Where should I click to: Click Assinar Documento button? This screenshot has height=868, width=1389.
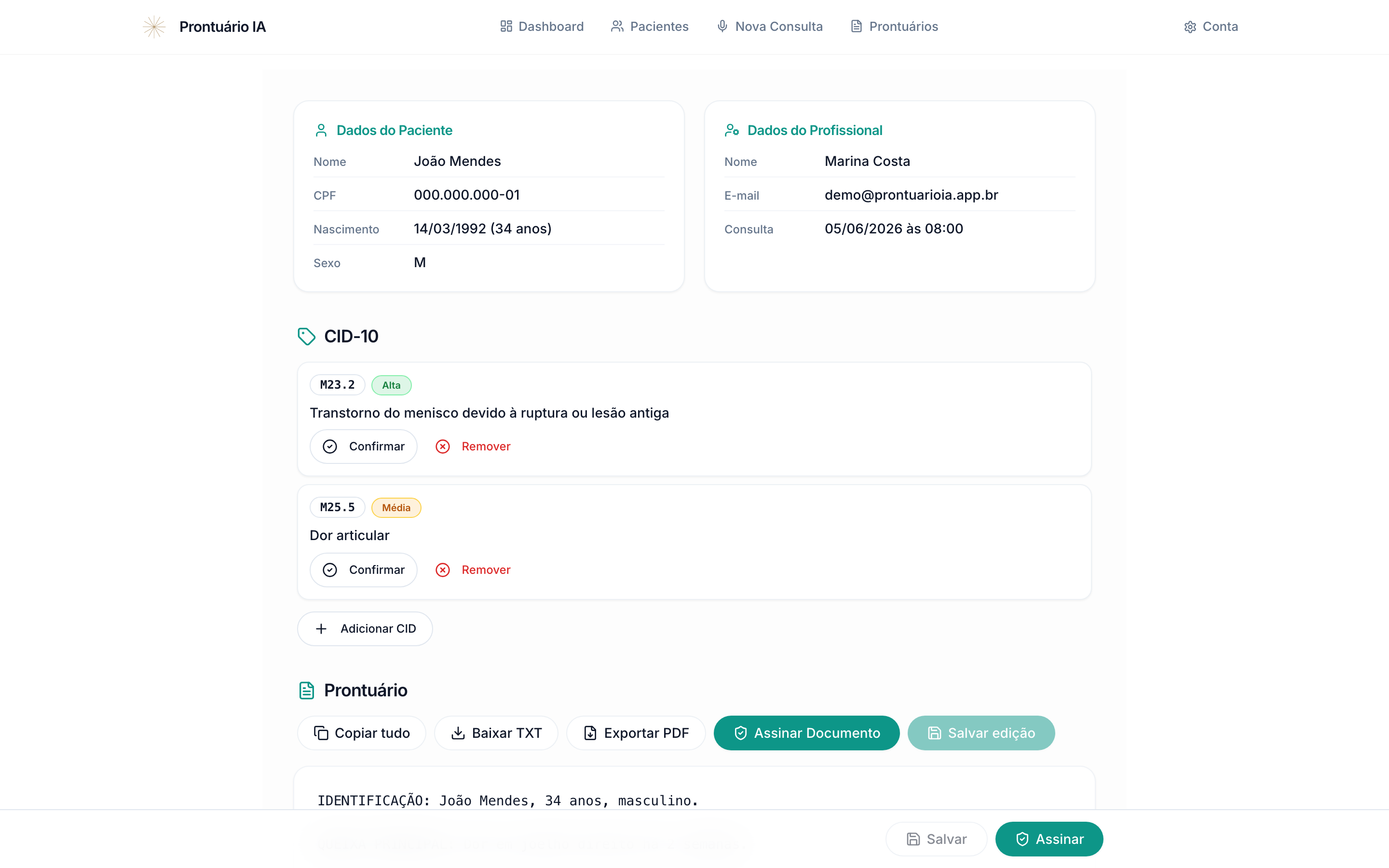(806, 733)
